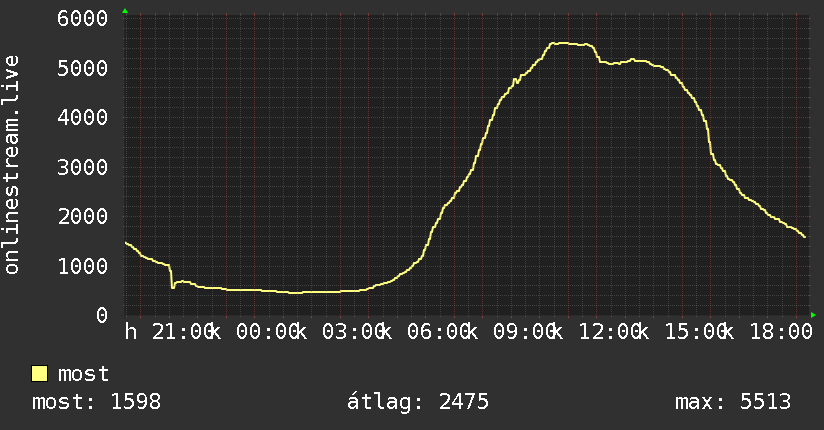Select the 'max: 5513' value
The width and height of the screenshot is (824, 430).
tap(733, 402)
